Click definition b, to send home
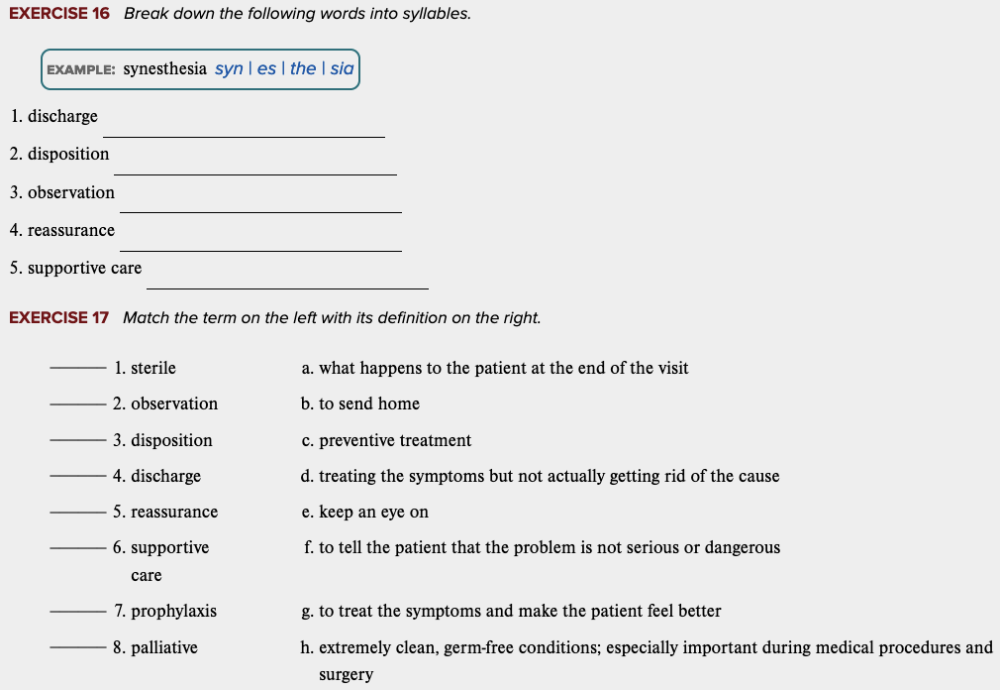This screenshot has height=690, width=1000. pos(361,404)
